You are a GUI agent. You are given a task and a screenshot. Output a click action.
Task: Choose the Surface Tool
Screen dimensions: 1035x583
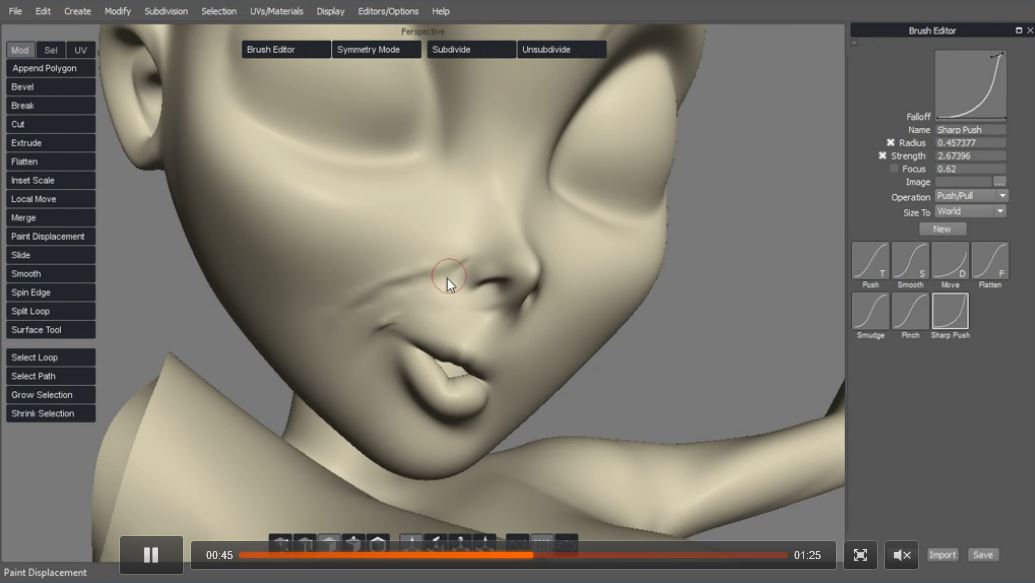tap(51, 330)
